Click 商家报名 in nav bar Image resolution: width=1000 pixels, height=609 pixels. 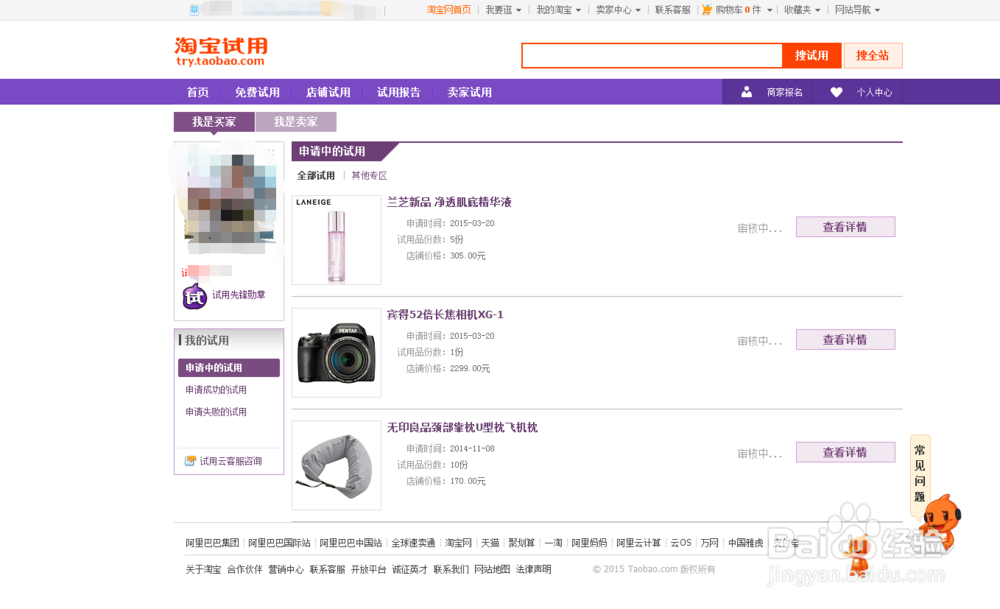(784, 92)
